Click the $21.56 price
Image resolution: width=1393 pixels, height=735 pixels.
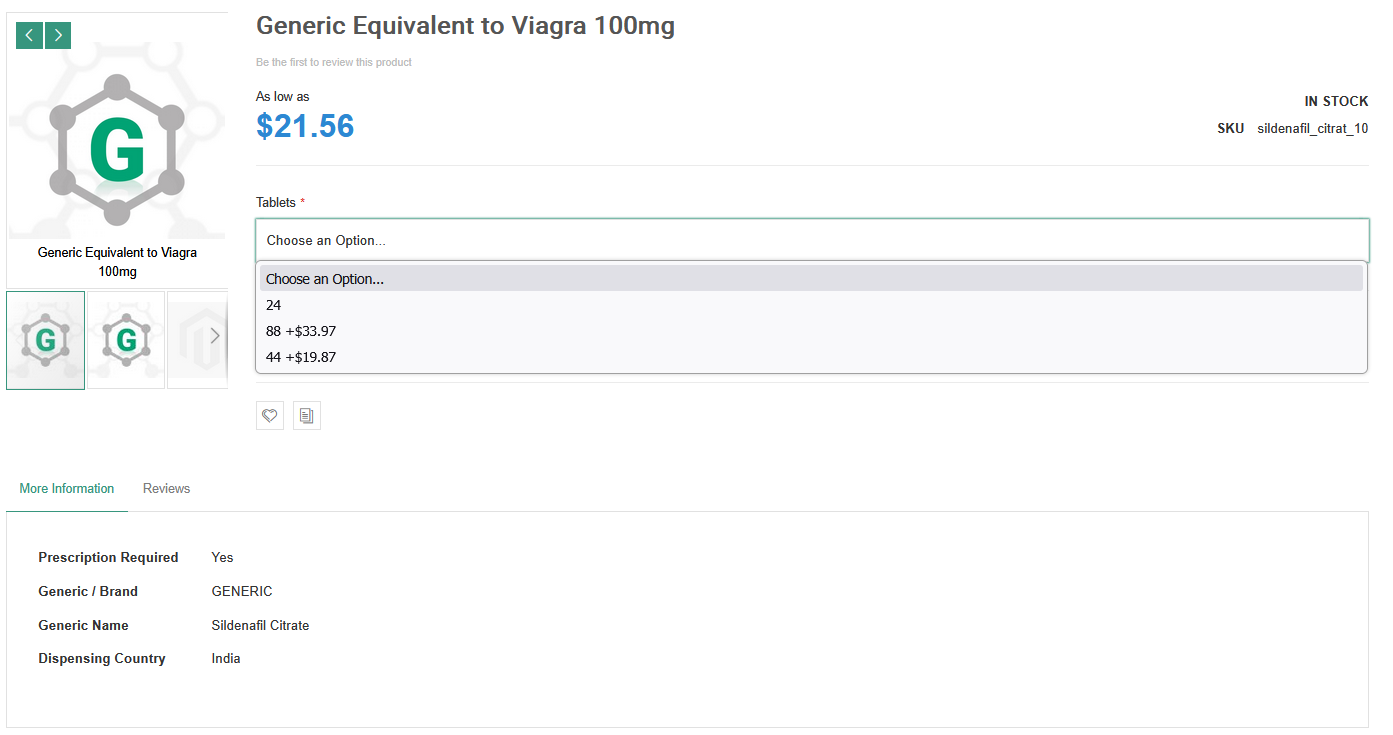[305, 126]
